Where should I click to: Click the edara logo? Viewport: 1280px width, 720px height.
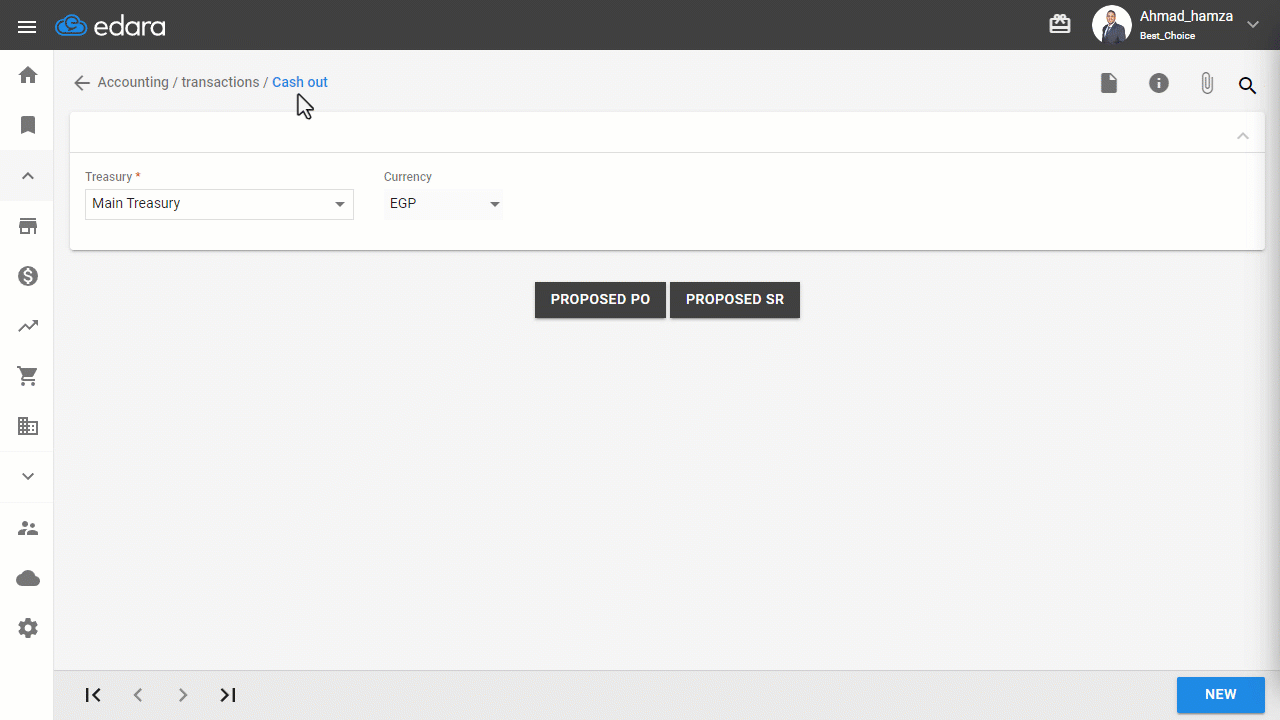[x=110, y=26]
